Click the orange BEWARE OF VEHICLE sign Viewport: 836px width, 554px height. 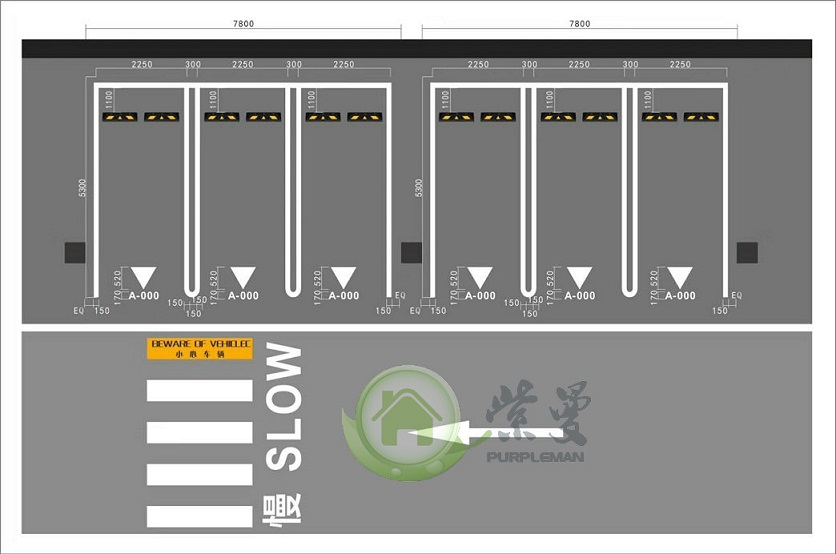(x=200, y=348)
